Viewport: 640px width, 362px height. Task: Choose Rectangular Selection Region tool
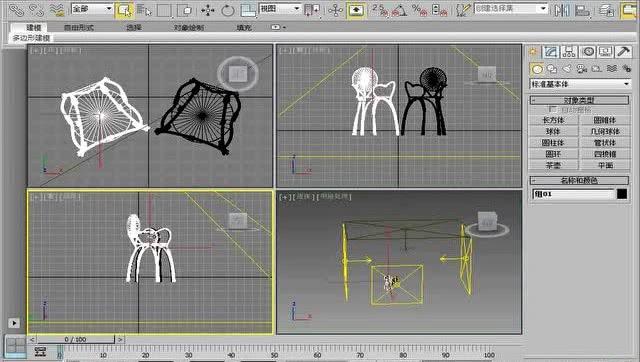(x=164, y=10)
